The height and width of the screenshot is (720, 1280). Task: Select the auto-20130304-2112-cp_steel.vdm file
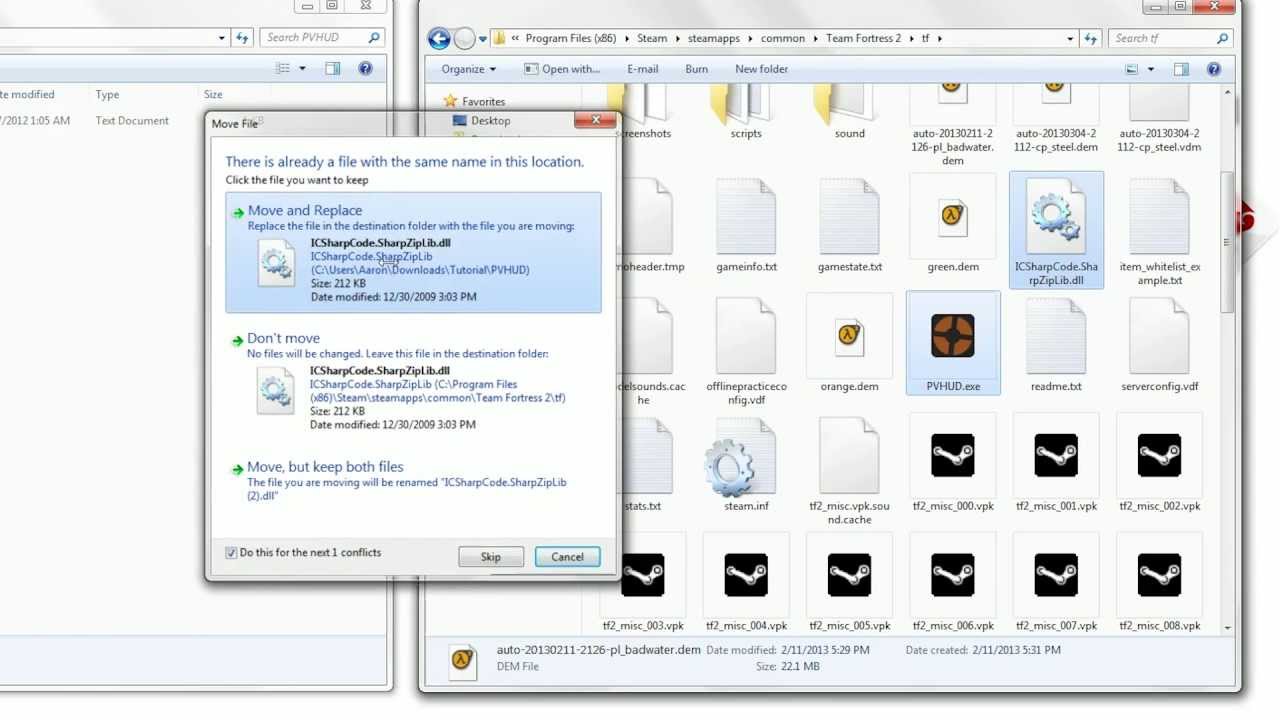[1159, 120]
